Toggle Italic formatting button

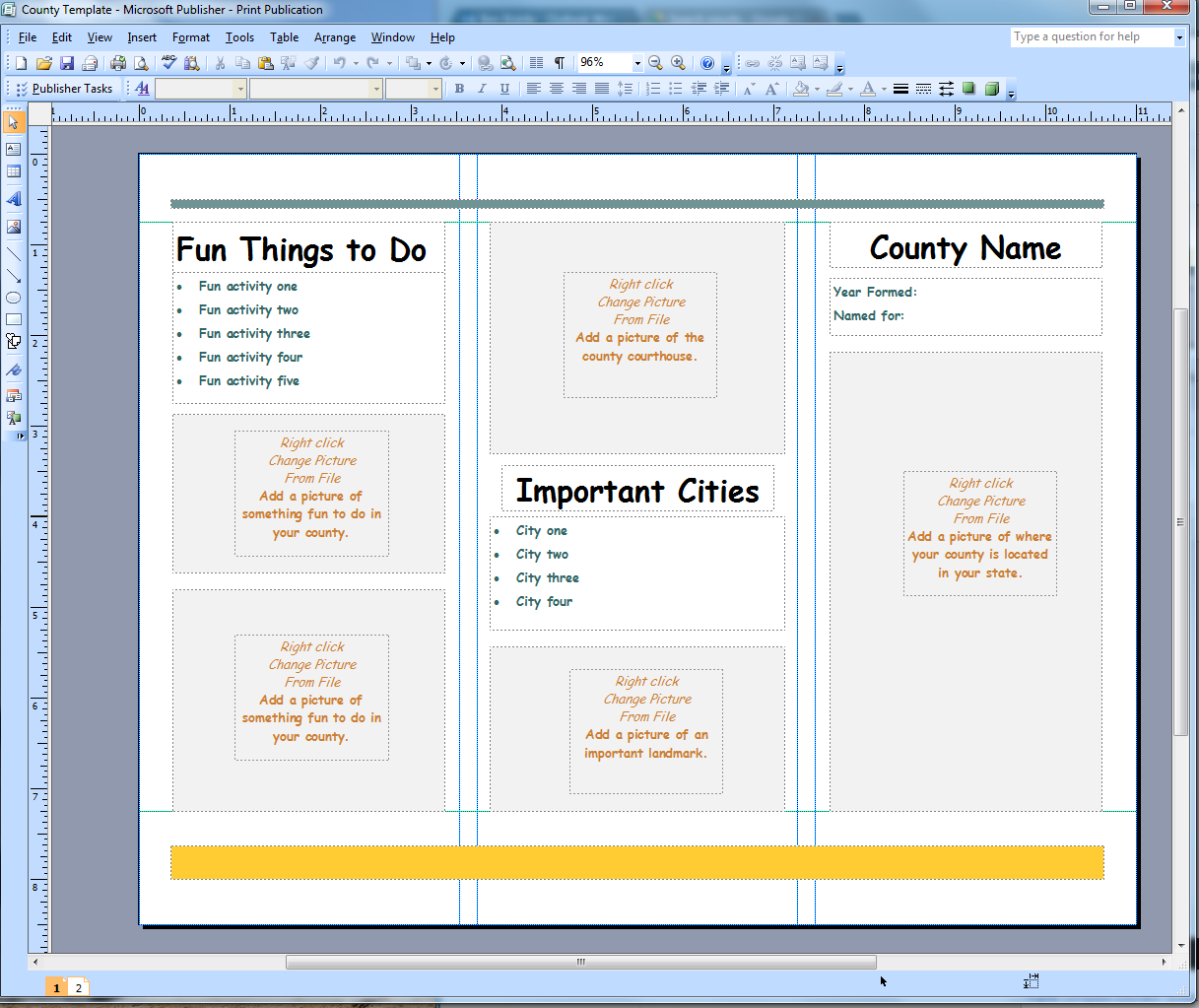[482, 89]
